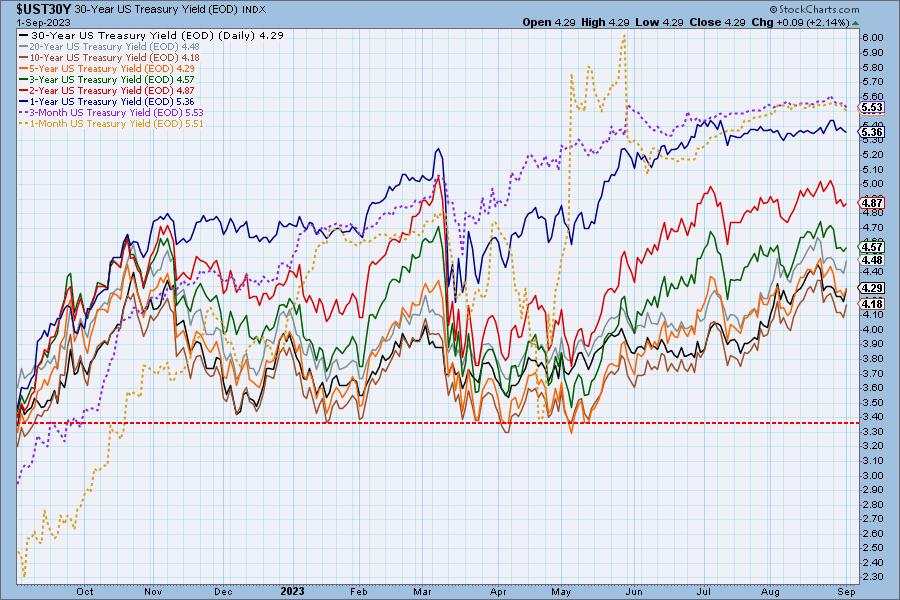
Task: Click the Jun label on the time axis
Action: [x=634, y=592]
